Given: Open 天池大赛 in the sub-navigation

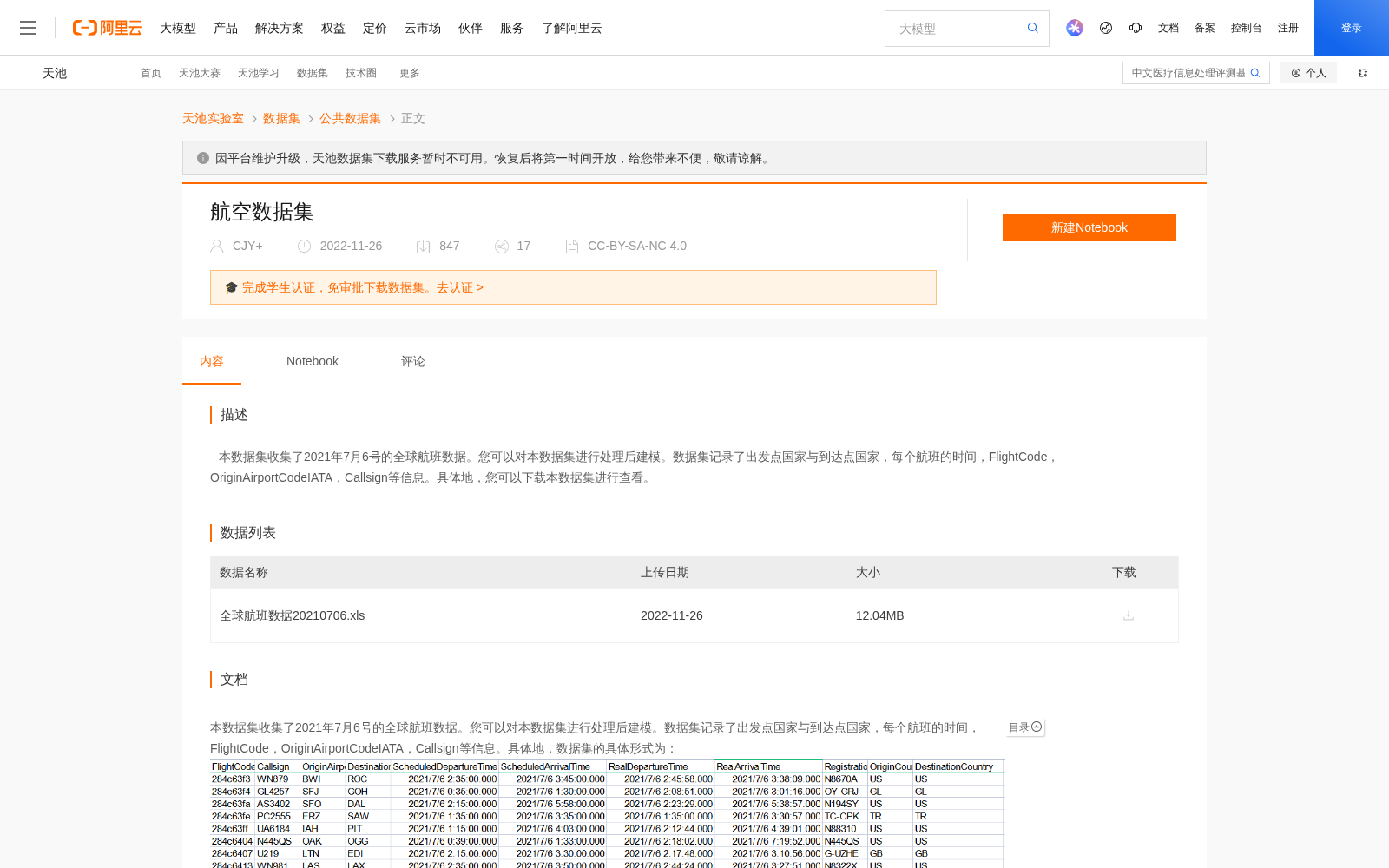Looking at the screenshot, I should click(x=200, y=73).
